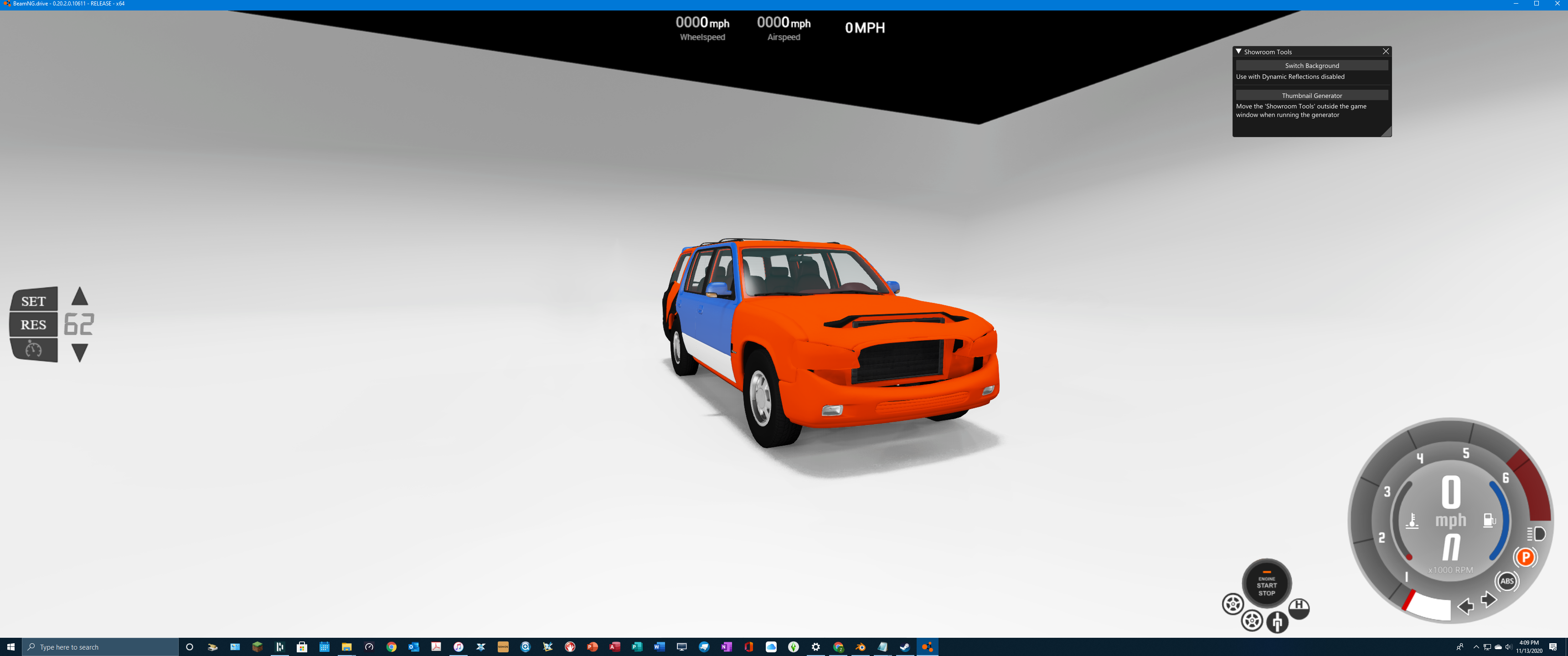Click the fuel pump gauge icon

[x=1489, y=520]
